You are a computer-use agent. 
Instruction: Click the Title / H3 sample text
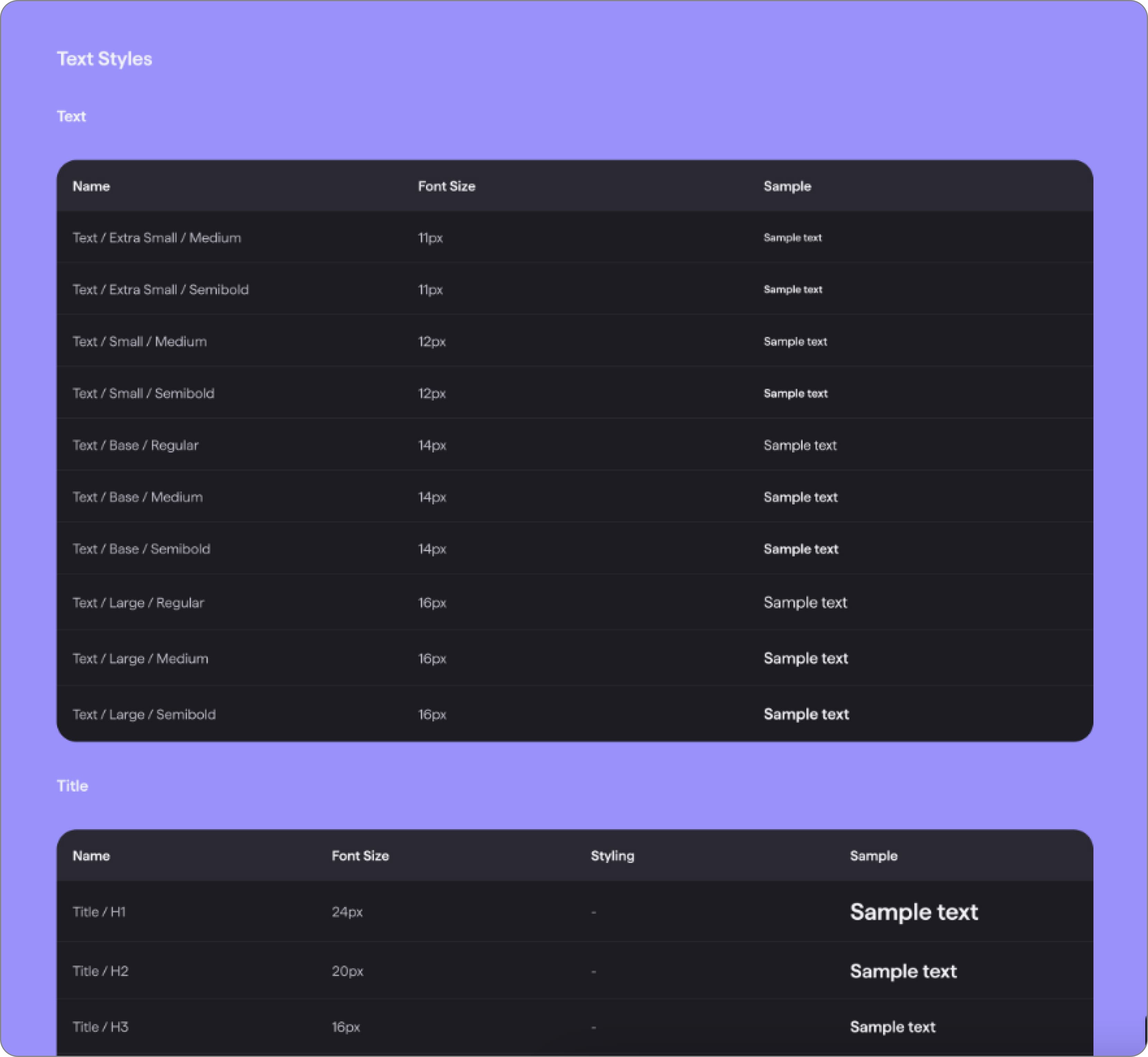tap(892, 1027)
